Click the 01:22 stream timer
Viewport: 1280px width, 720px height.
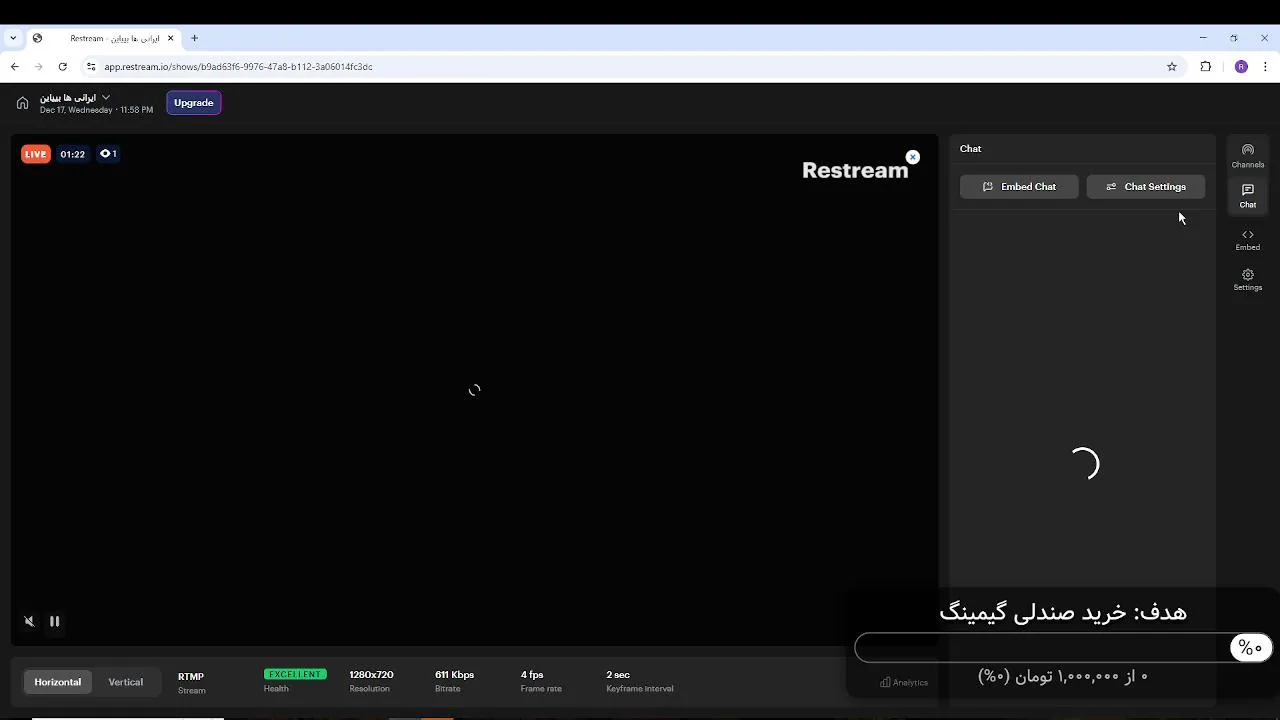pyautogui.click(x=72, y=154)
